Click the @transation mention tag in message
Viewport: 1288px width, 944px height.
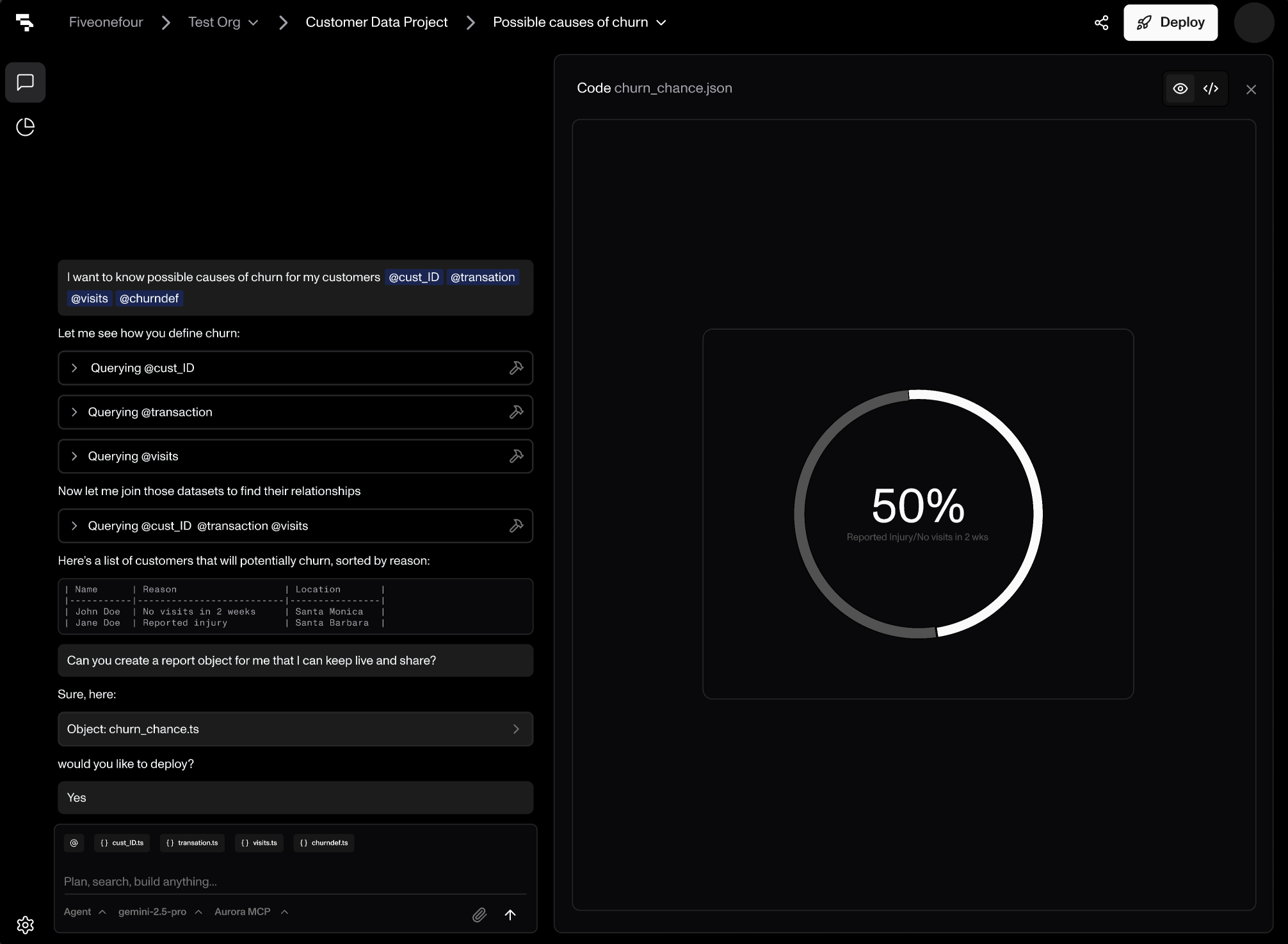coord(483,277)
